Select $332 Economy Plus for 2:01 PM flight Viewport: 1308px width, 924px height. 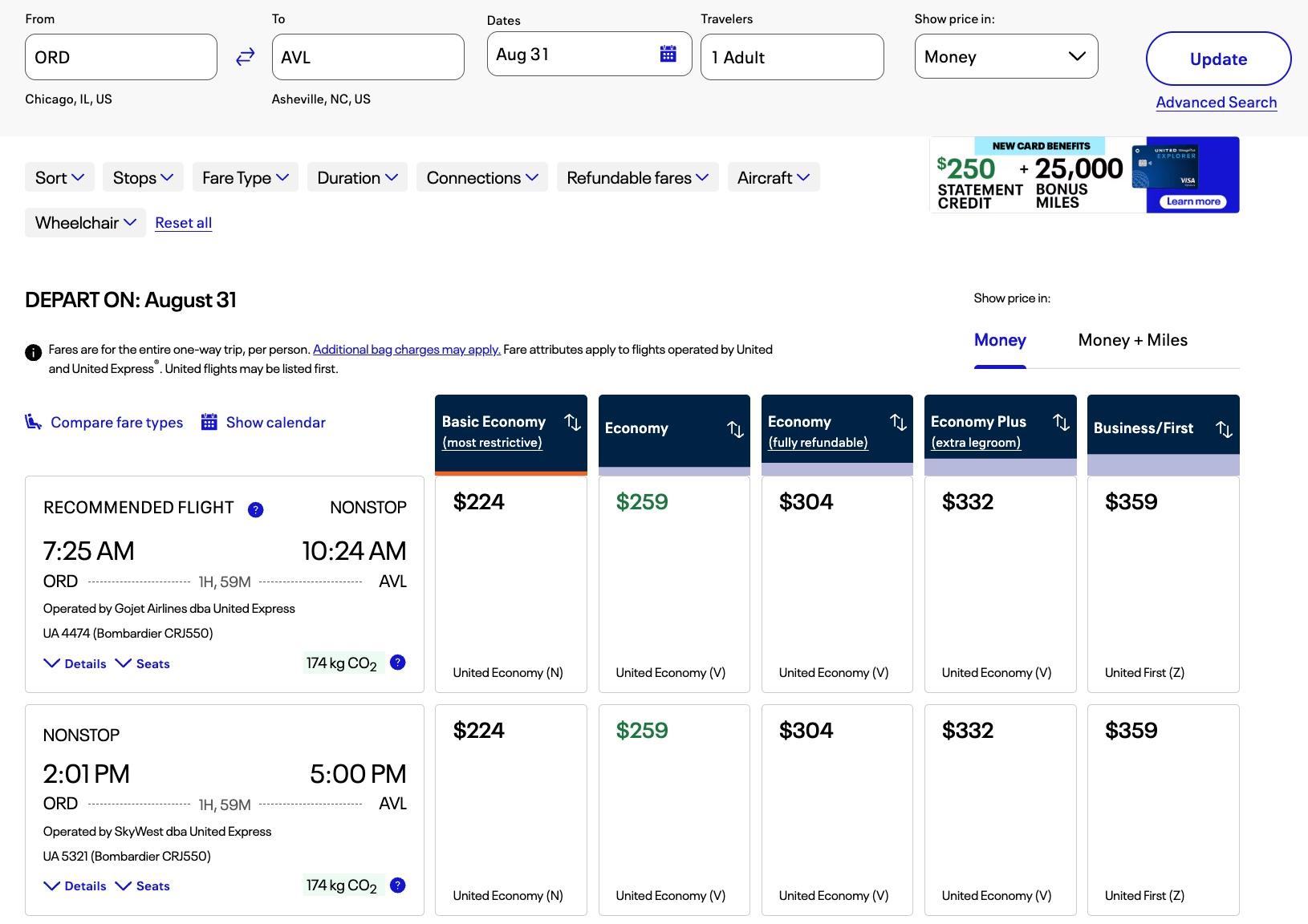click(x=1000, y=810)
